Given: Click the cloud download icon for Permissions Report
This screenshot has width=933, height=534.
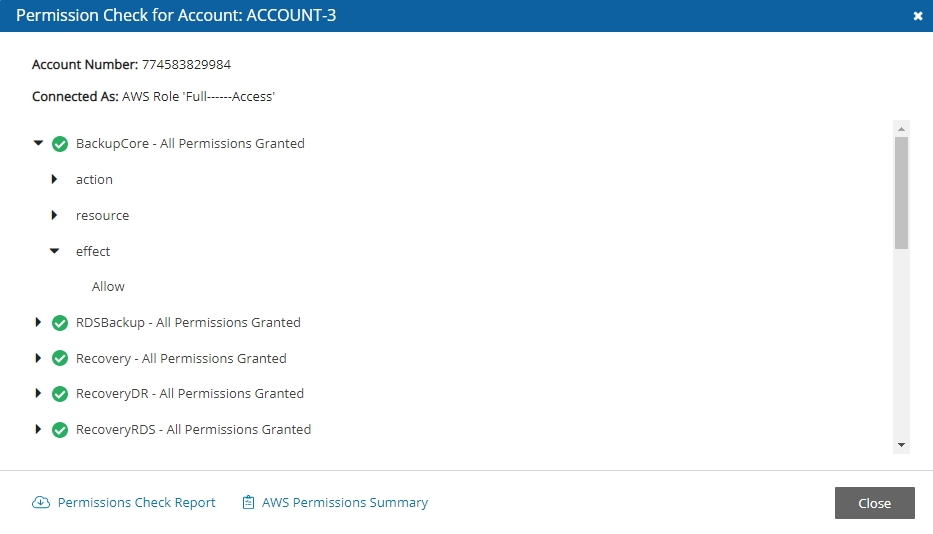Looking at the screenshot, I should [41, 503].
